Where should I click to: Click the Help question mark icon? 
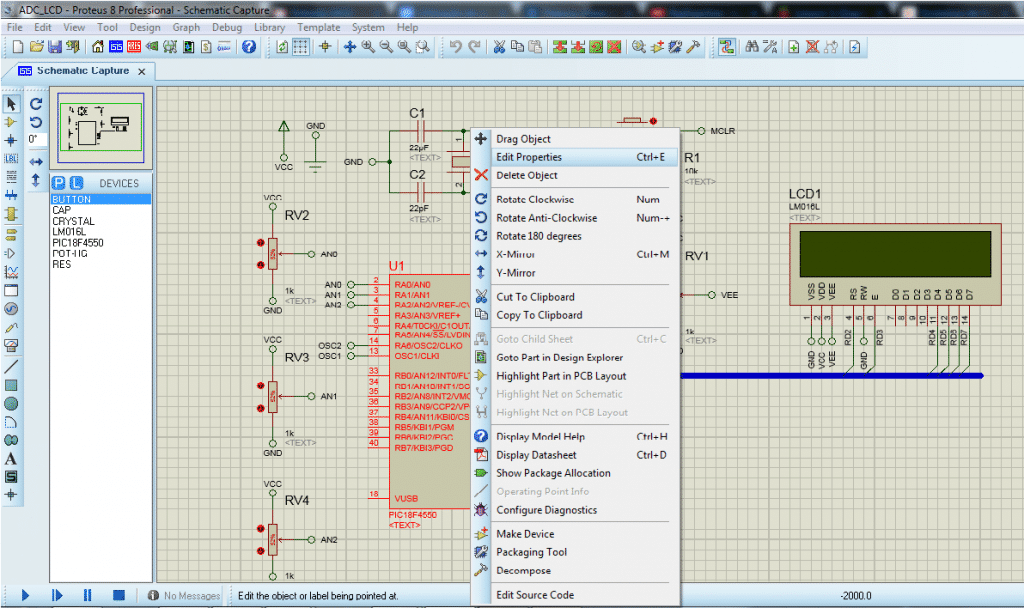pos(249,46)
